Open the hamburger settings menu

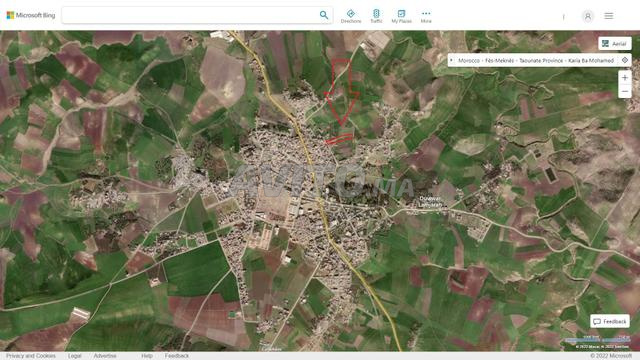coord(609,16)
